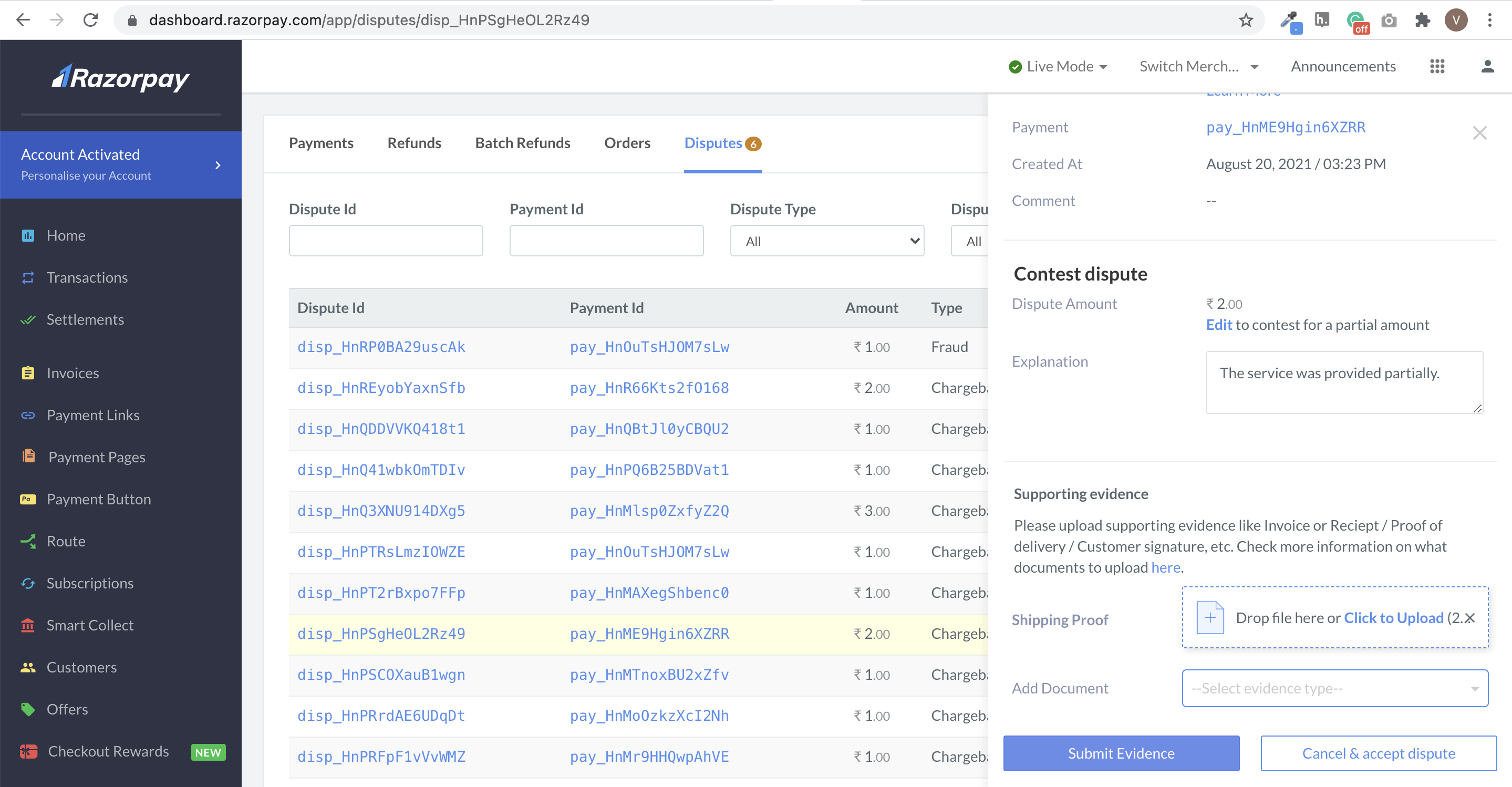Click the Submit Evidence button

(1121, 753)
